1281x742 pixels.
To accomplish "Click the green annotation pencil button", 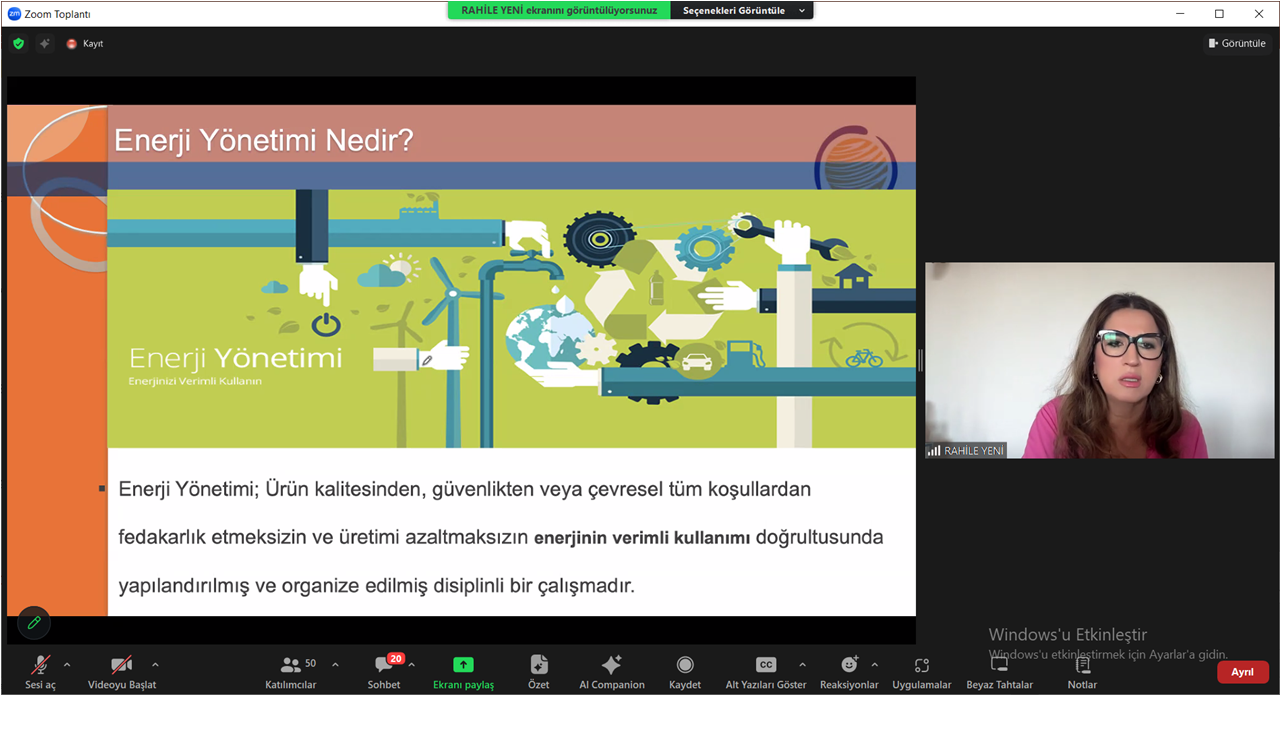I will pos(34,623).
